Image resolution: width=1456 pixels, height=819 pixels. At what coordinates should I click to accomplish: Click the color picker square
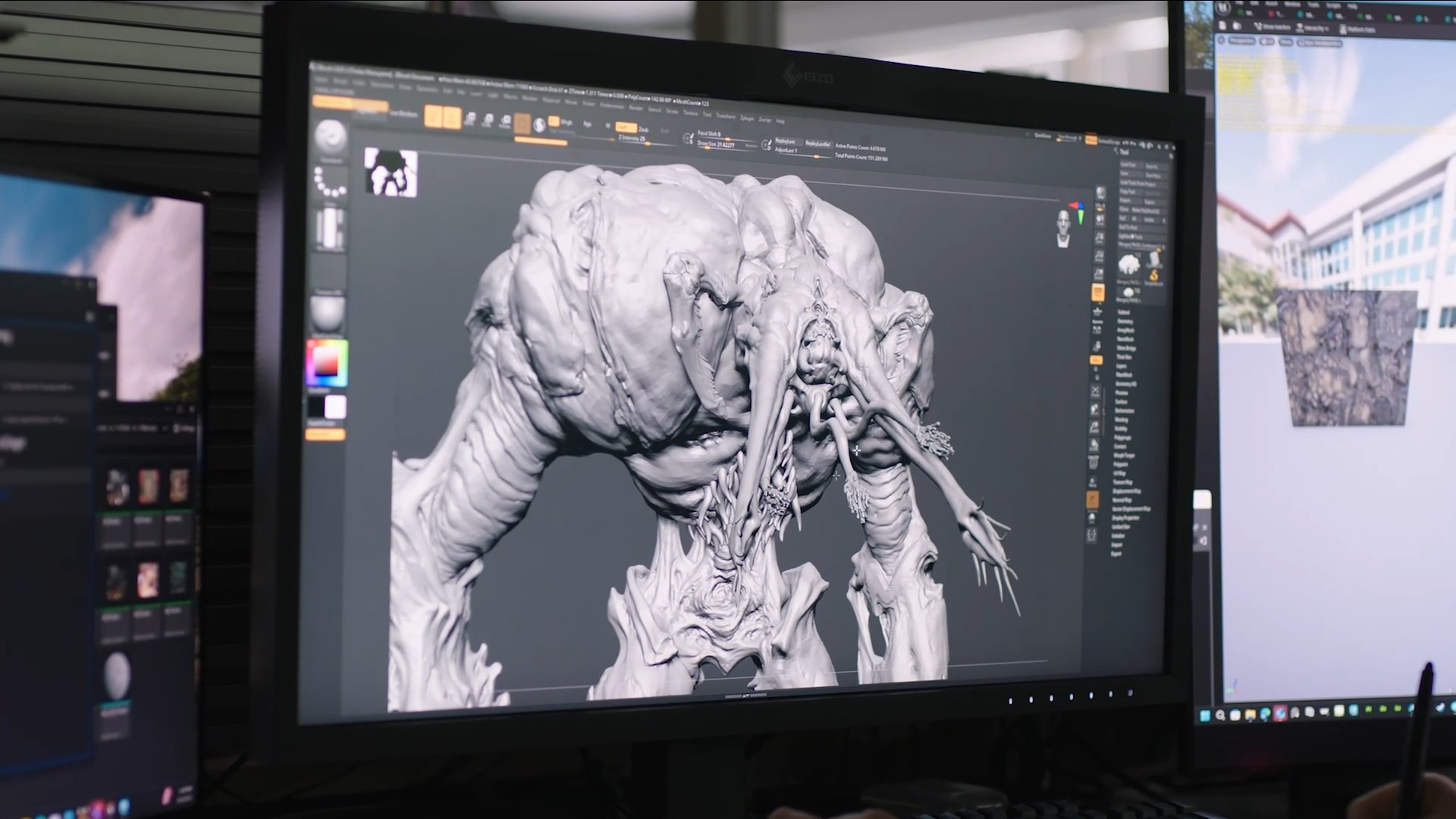[x=327, y=362]
